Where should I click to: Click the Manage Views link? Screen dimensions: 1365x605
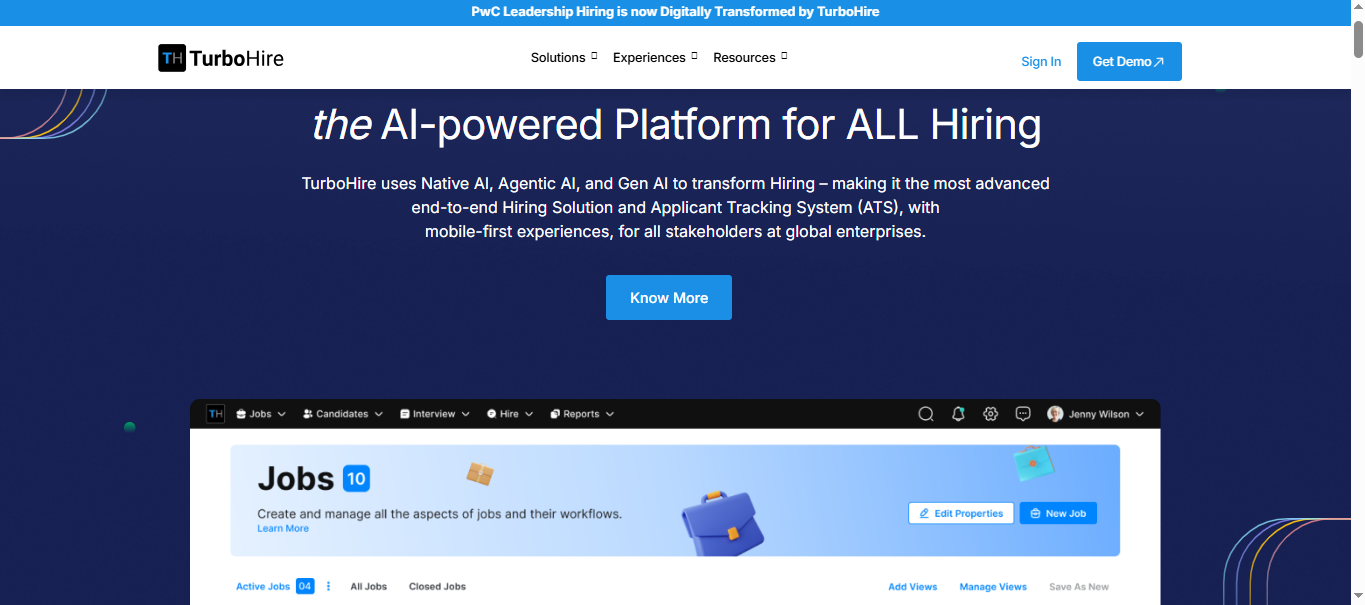pyautogui.click(x=993, y=587)
